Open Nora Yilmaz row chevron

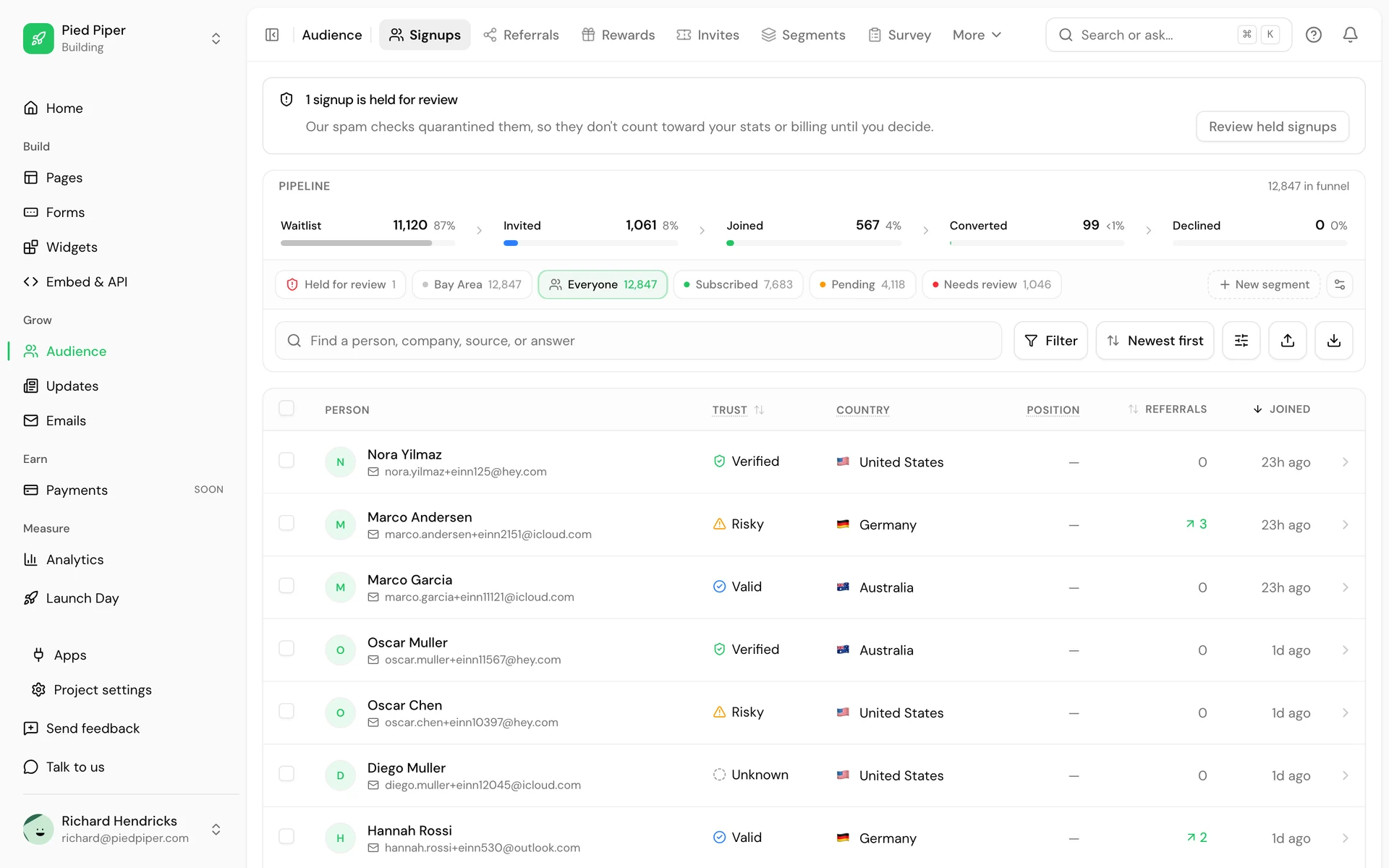[1346, 462]
